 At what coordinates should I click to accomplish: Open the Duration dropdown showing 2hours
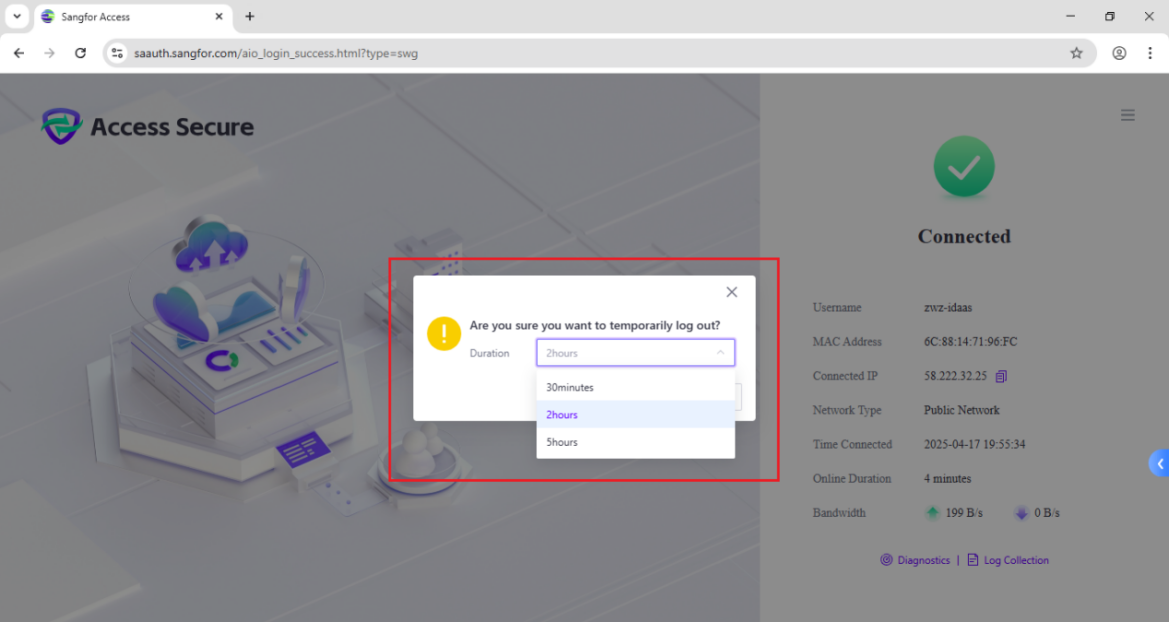635,353
